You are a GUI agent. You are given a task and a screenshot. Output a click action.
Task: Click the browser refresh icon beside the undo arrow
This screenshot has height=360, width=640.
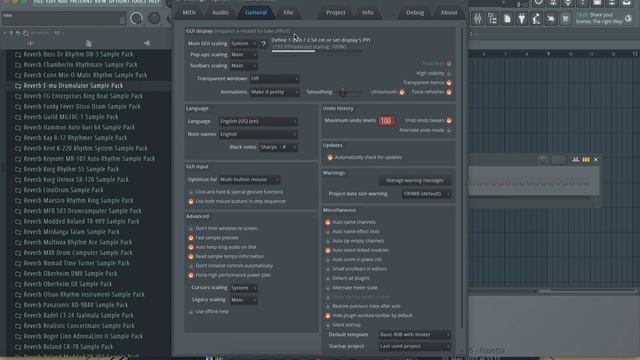tap(25, 33)
